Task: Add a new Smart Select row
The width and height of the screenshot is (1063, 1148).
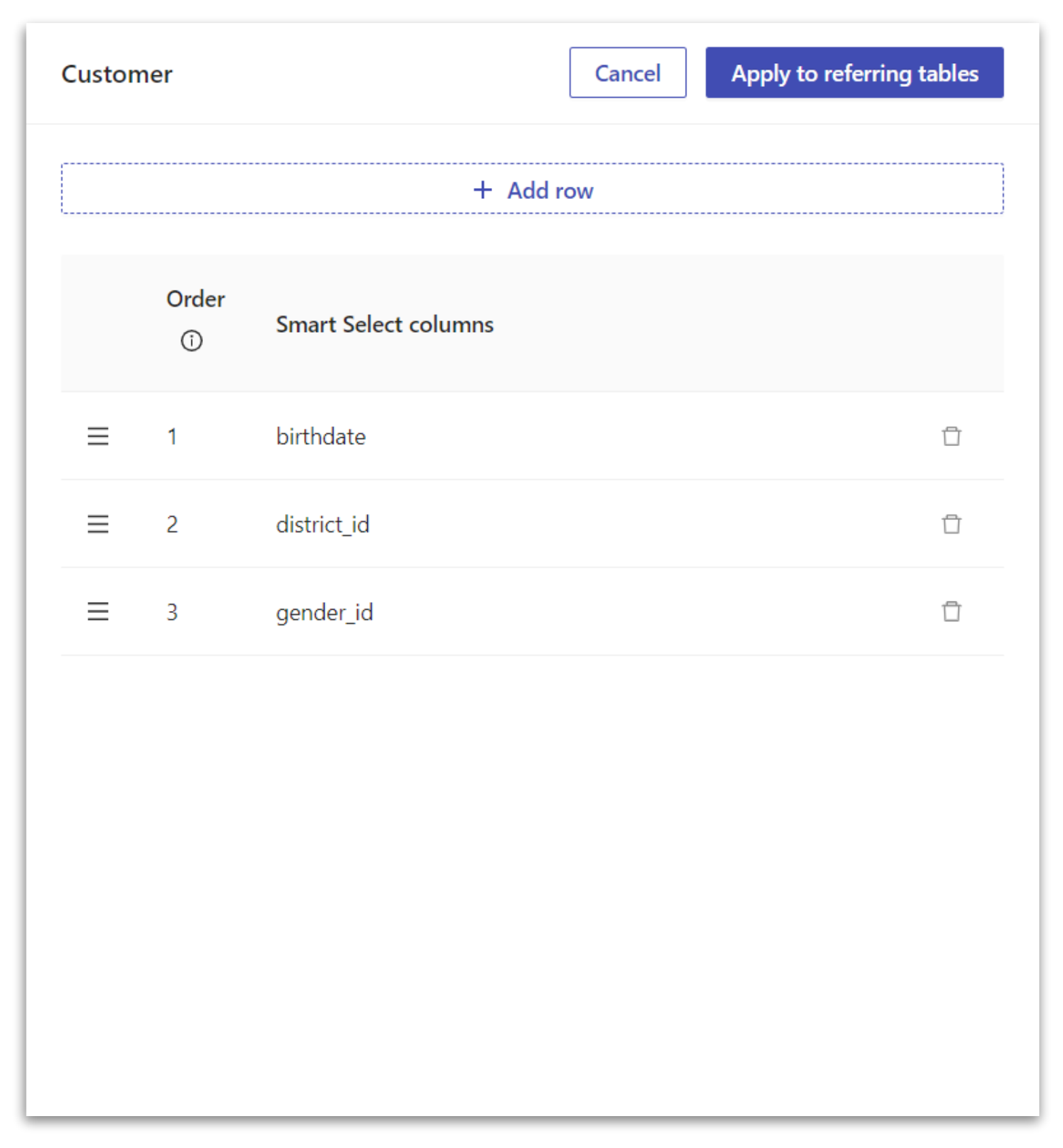Action: pos(532,189)
